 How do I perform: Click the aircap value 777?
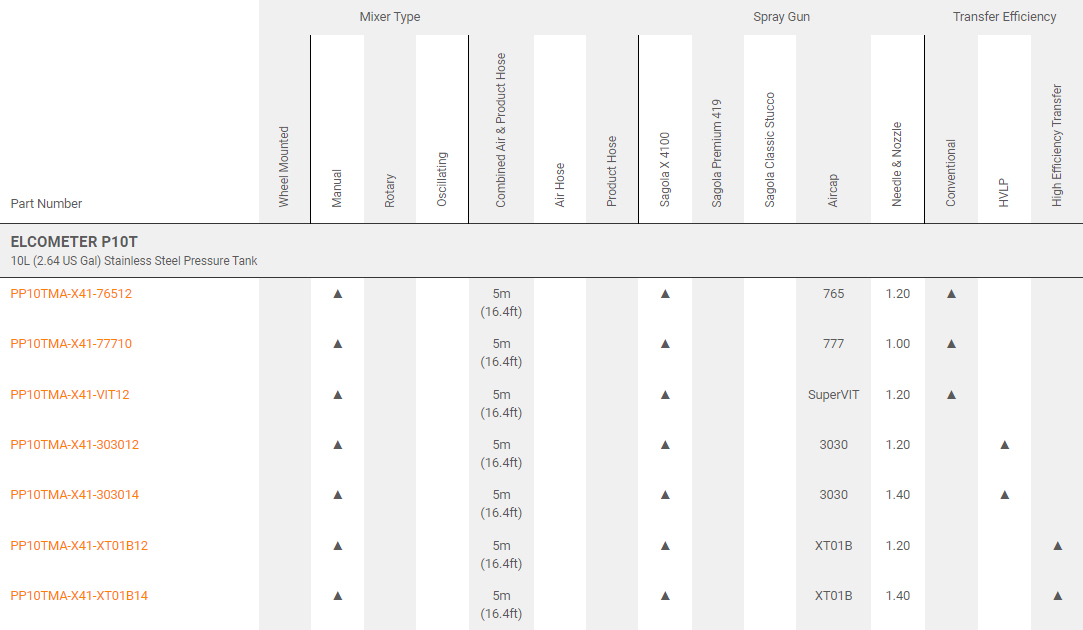coord(834,343)
